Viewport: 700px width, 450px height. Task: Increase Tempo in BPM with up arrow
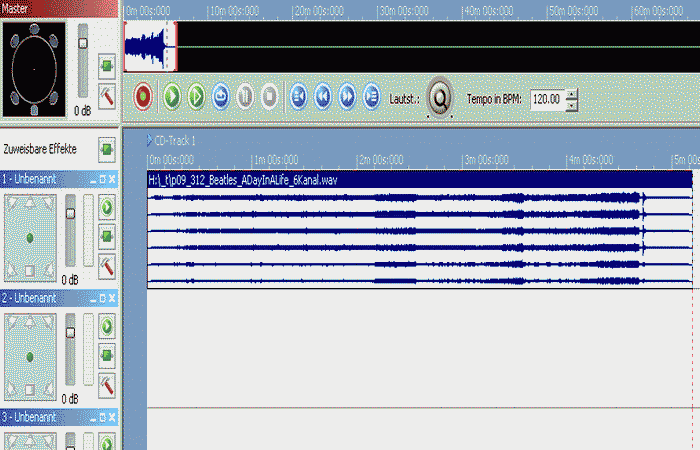point(571,94)
